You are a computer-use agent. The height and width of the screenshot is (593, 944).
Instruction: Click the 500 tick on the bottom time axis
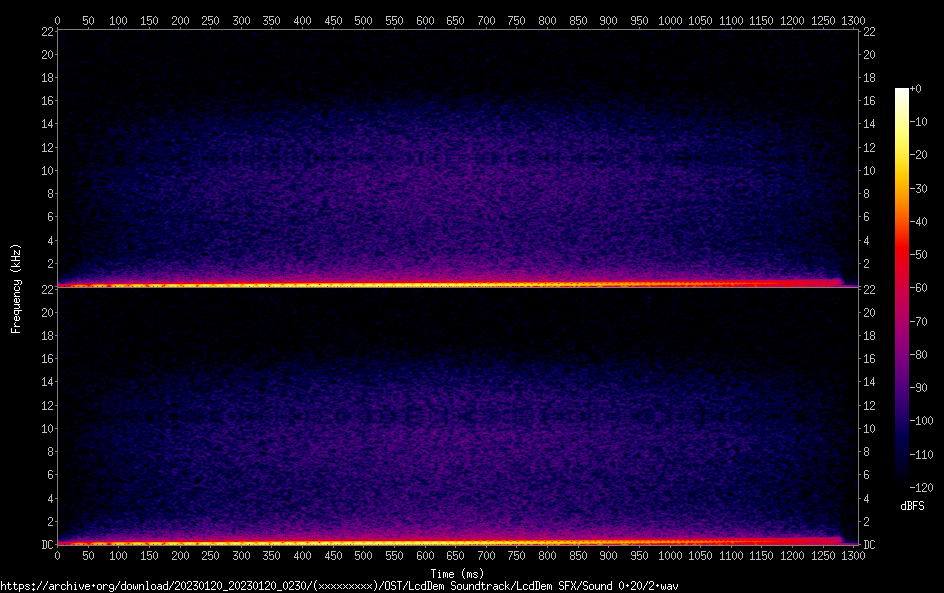point(363,555)
